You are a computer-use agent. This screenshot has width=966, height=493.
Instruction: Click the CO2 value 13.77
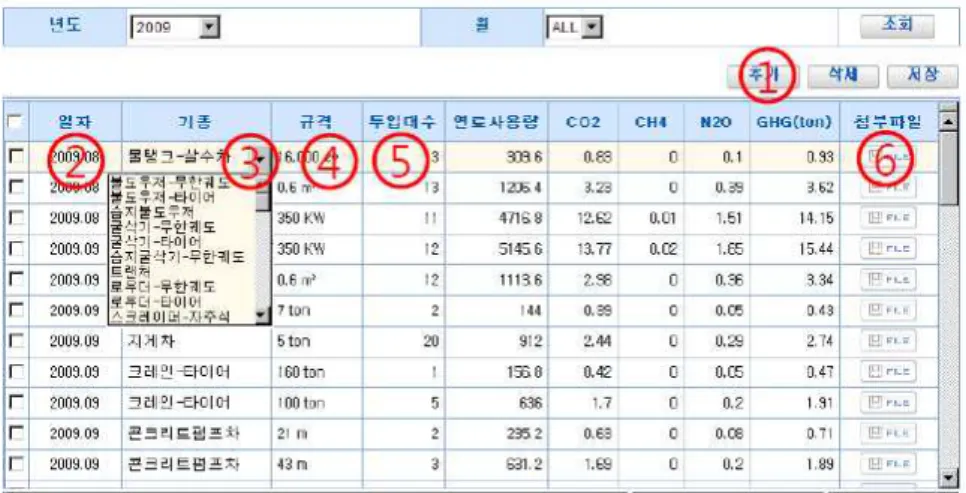595,249
